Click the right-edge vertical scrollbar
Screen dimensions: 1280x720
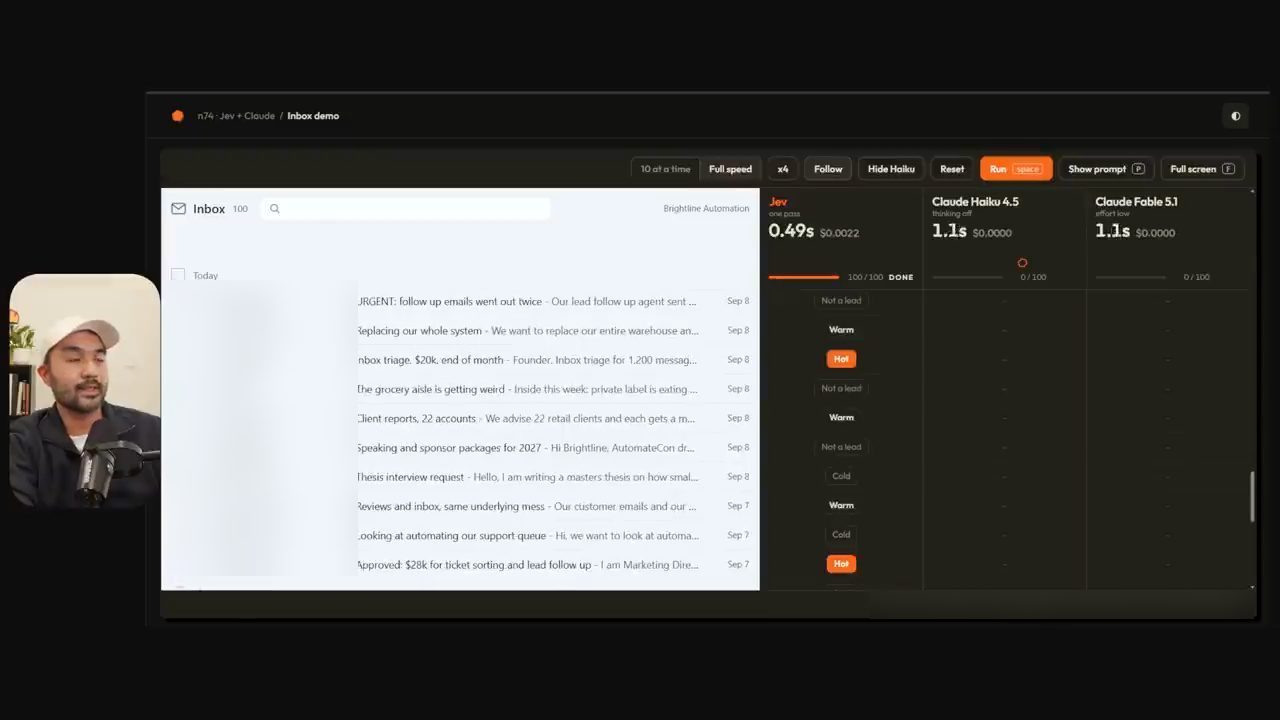1252,496
